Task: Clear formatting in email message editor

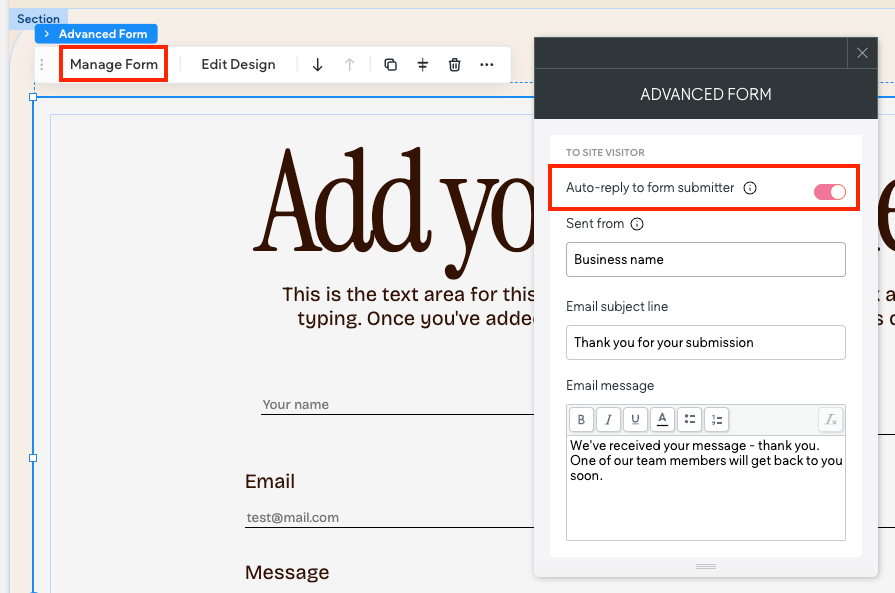Action: click(830, 419)
